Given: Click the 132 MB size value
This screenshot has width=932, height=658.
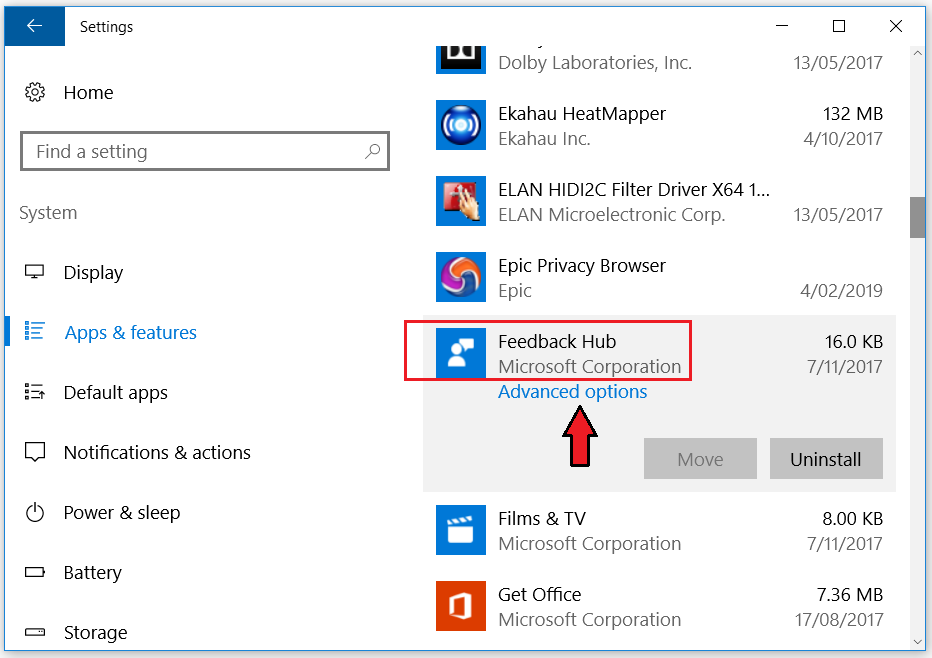Looking at the screenshot, I should coord(853,113).
